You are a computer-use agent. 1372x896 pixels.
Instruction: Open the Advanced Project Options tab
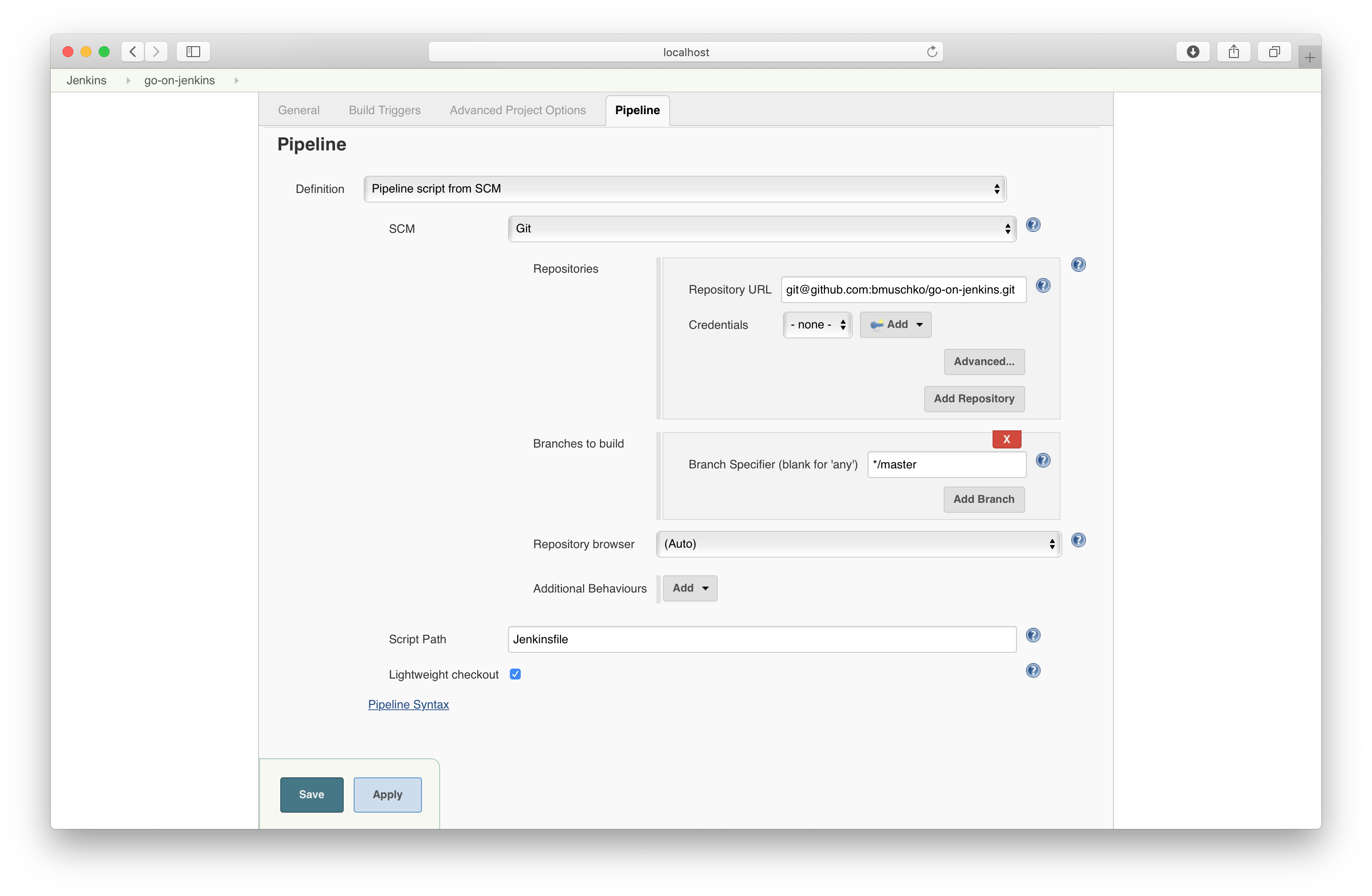(x=517, y=110)
